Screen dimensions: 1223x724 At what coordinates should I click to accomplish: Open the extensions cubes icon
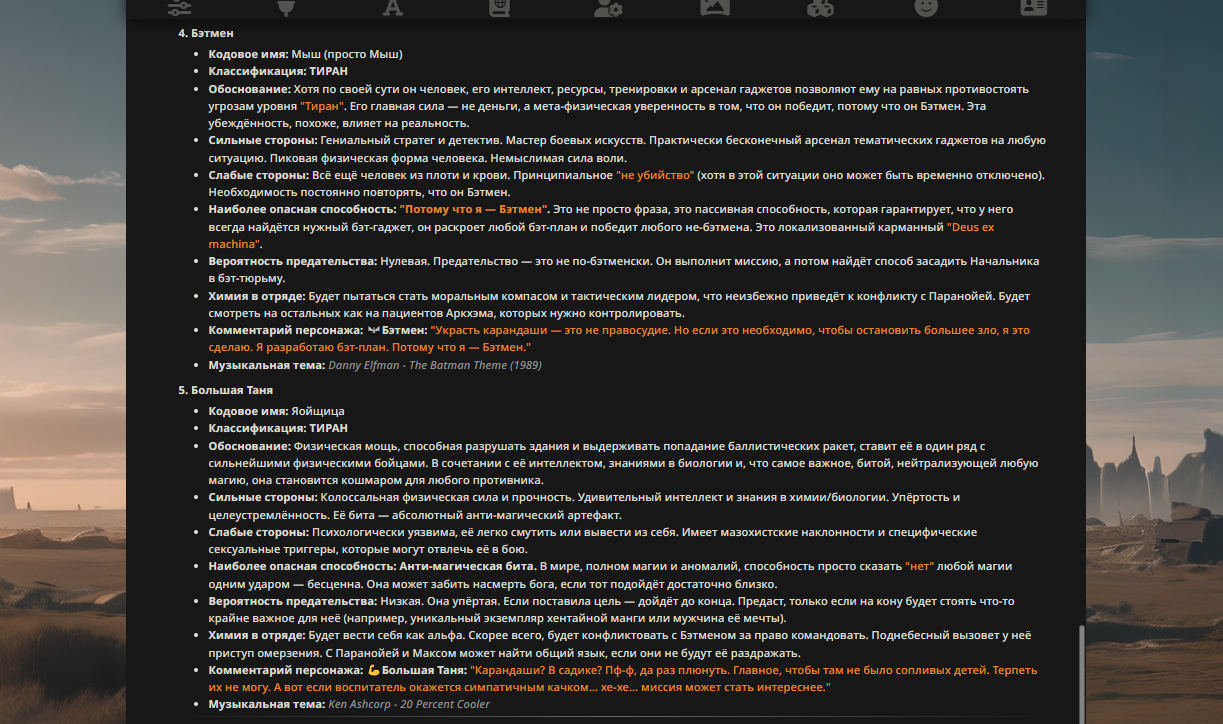click(820, 8)
